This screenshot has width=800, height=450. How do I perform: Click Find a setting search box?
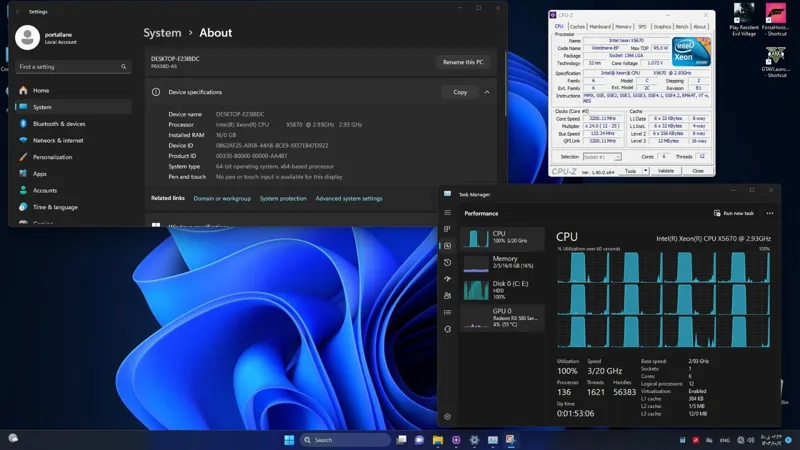pos(72,67)
